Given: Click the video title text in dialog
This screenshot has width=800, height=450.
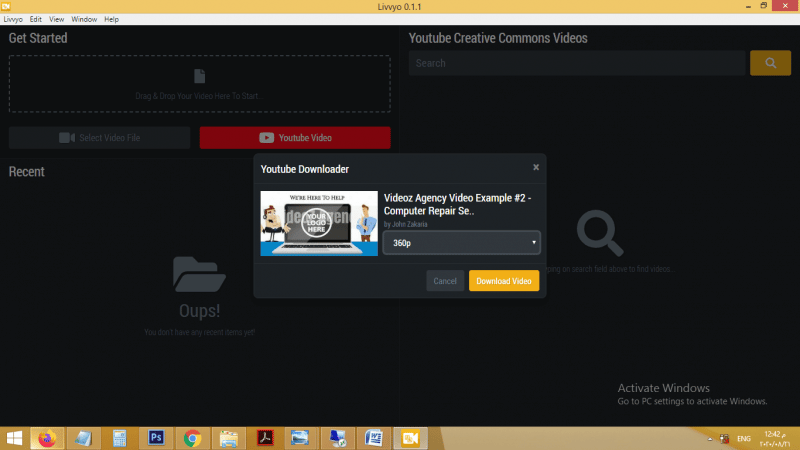Looking at the screenshot, I should pyautogui.click(x=457, y=204).
